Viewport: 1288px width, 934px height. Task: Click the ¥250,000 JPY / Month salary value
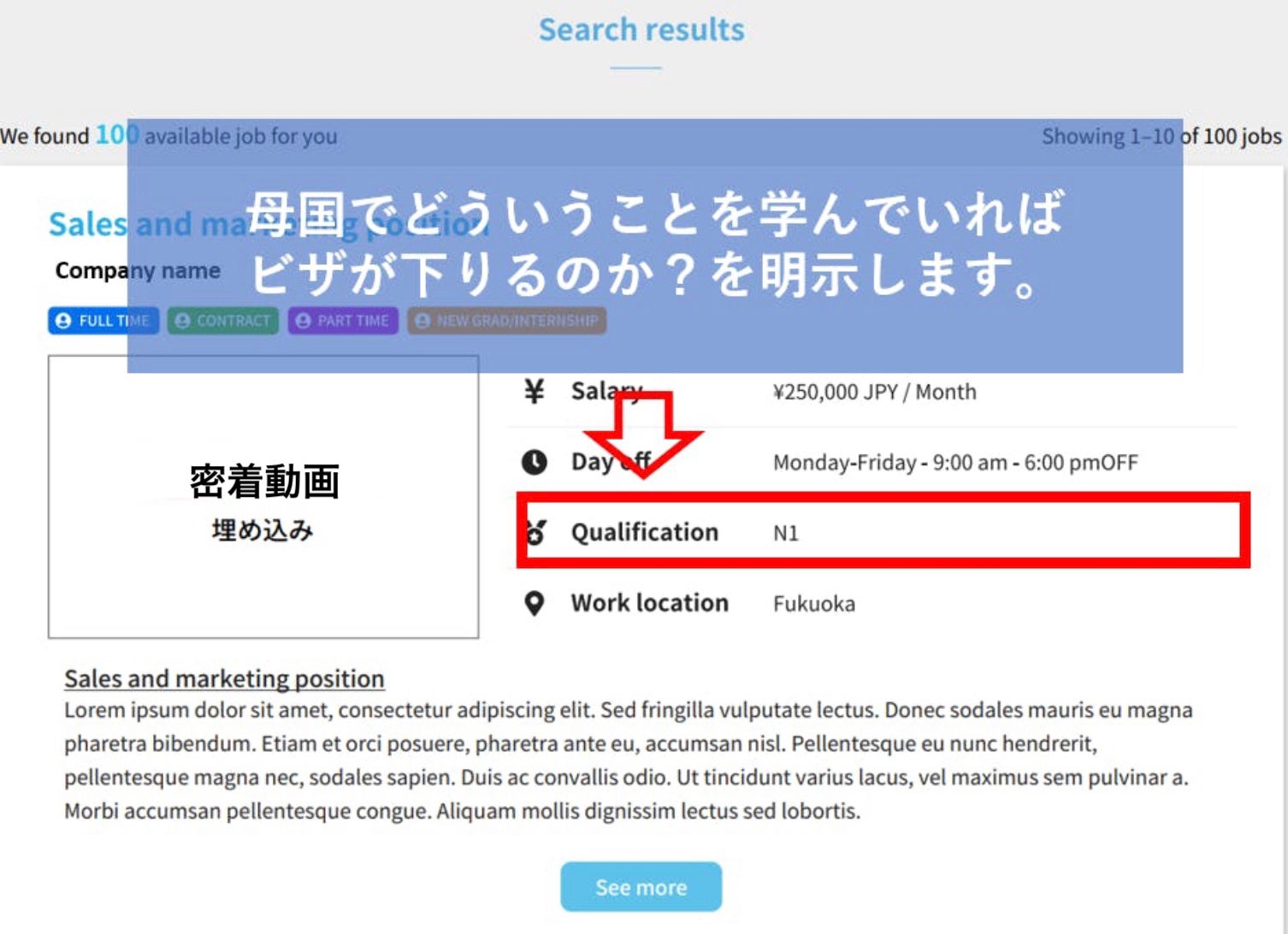[874, 392]
